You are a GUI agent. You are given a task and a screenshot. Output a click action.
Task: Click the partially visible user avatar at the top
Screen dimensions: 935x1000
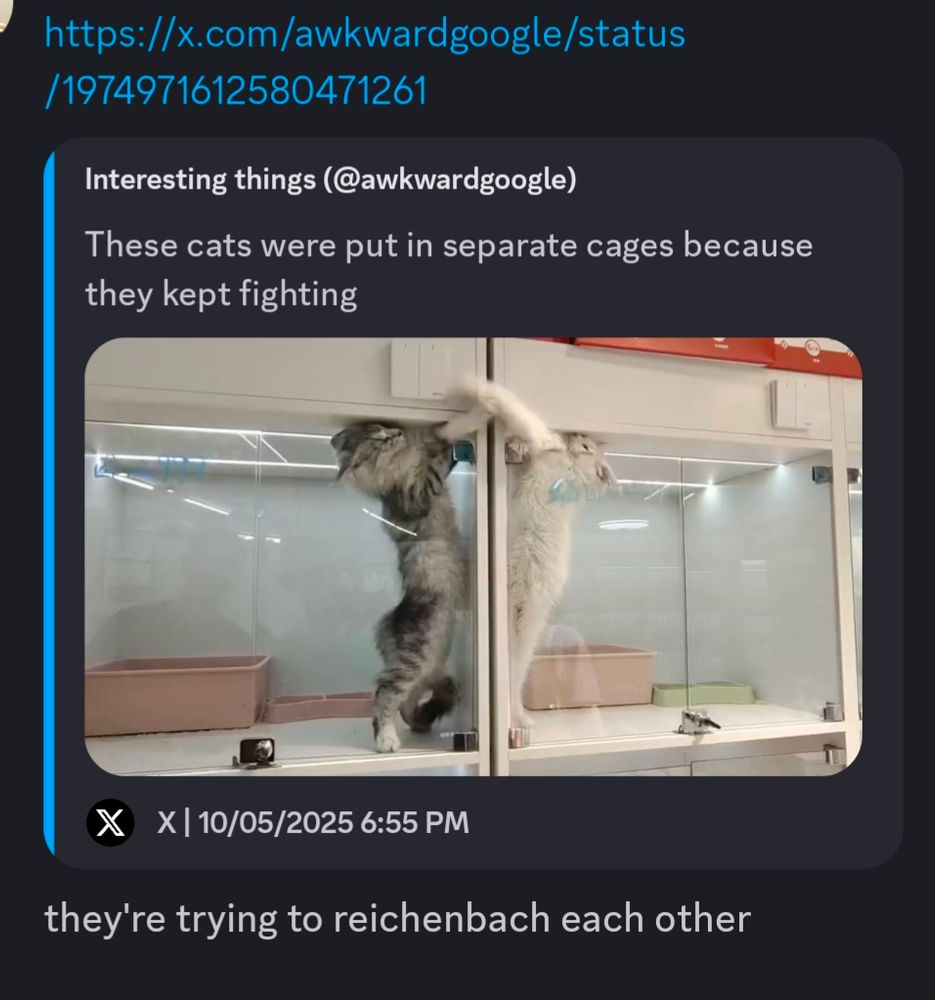click(x=4, y=13)
